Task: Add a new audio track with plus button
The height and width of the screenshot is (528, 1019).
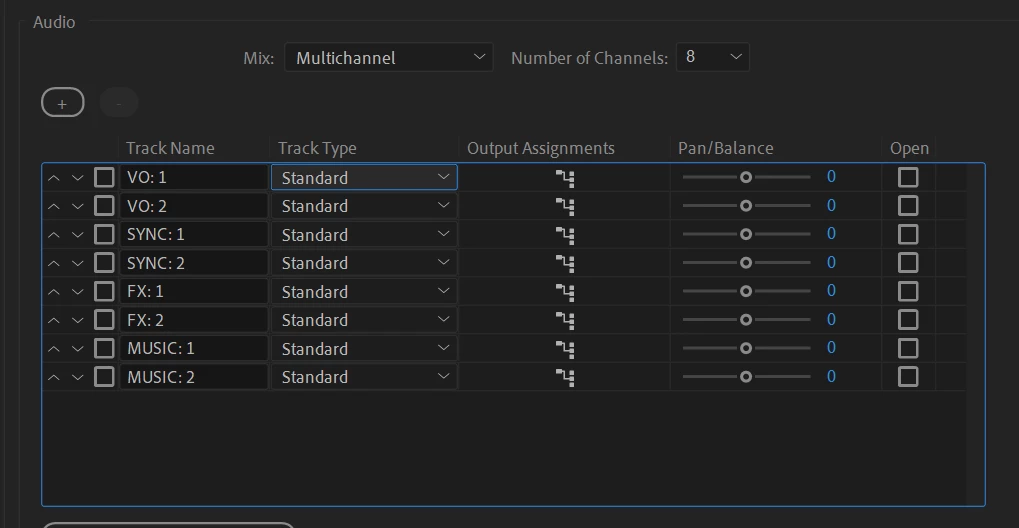Action: (63, 103)
